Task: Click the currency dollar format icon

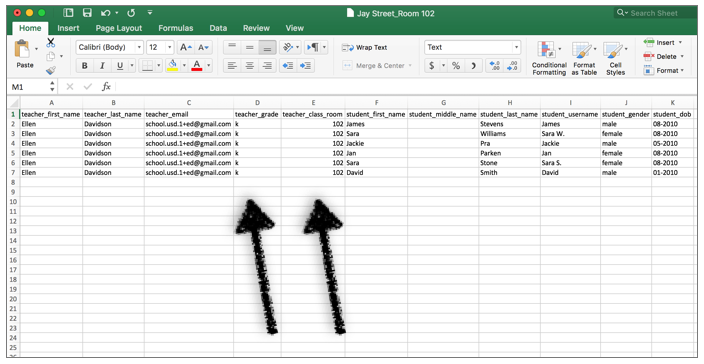Action: pyautogui.click(x=431, y=66)
